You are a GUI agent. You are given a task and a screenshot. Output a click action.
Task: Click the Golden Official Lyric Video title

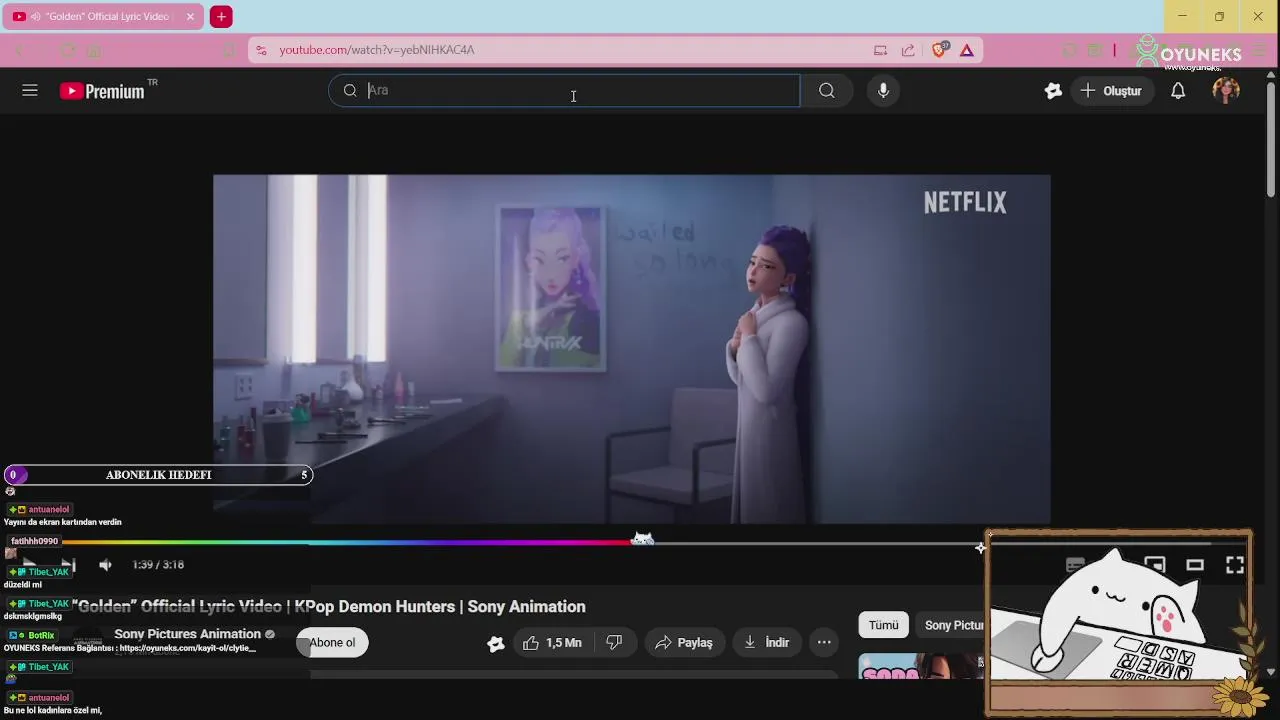pyautogui.click(x=329, y=607)
